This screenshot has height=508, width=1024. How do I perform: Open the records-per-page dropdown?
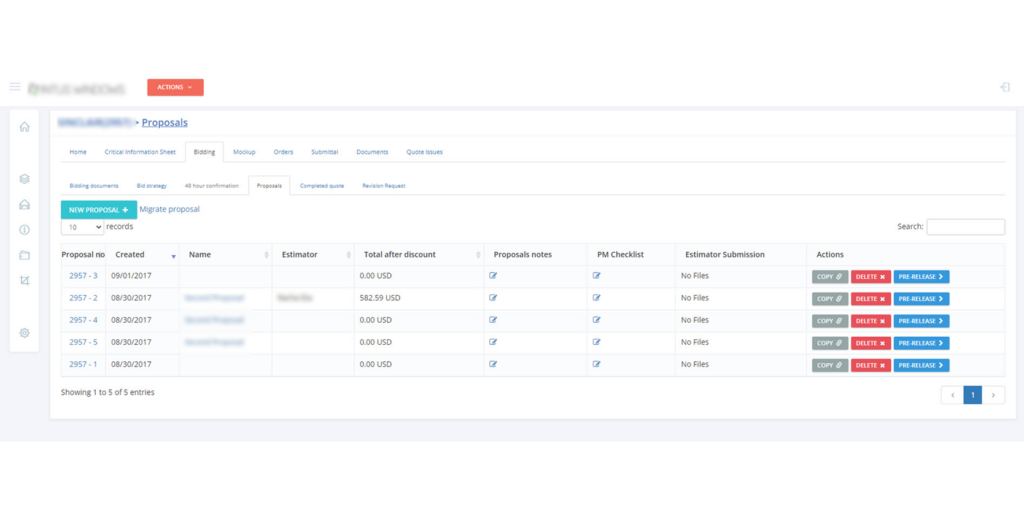tap(82, 227)
